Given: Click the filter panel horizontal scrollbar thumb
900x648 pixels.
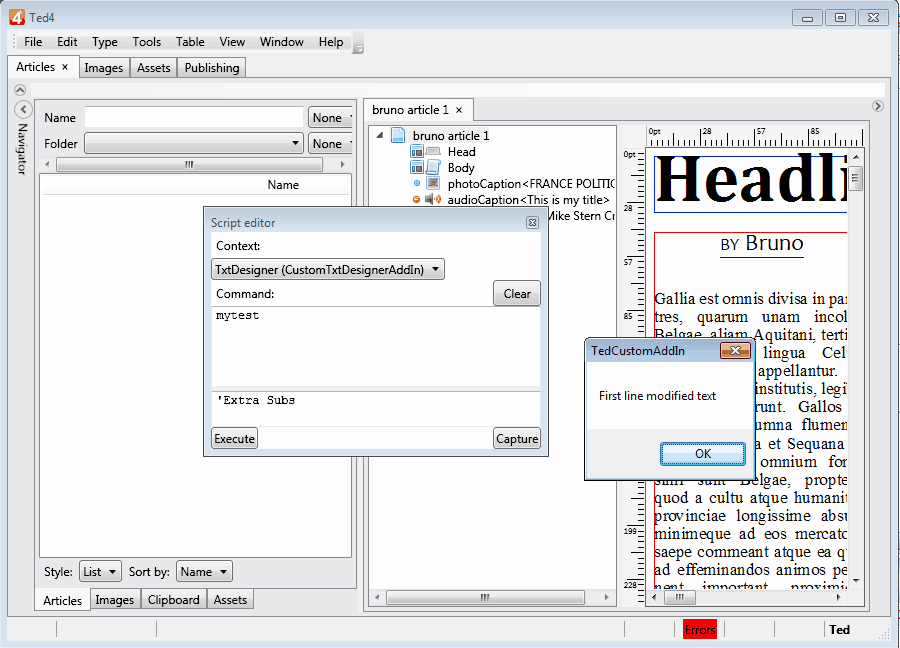Looking at the screenshot, I should (x=189, y=165).
